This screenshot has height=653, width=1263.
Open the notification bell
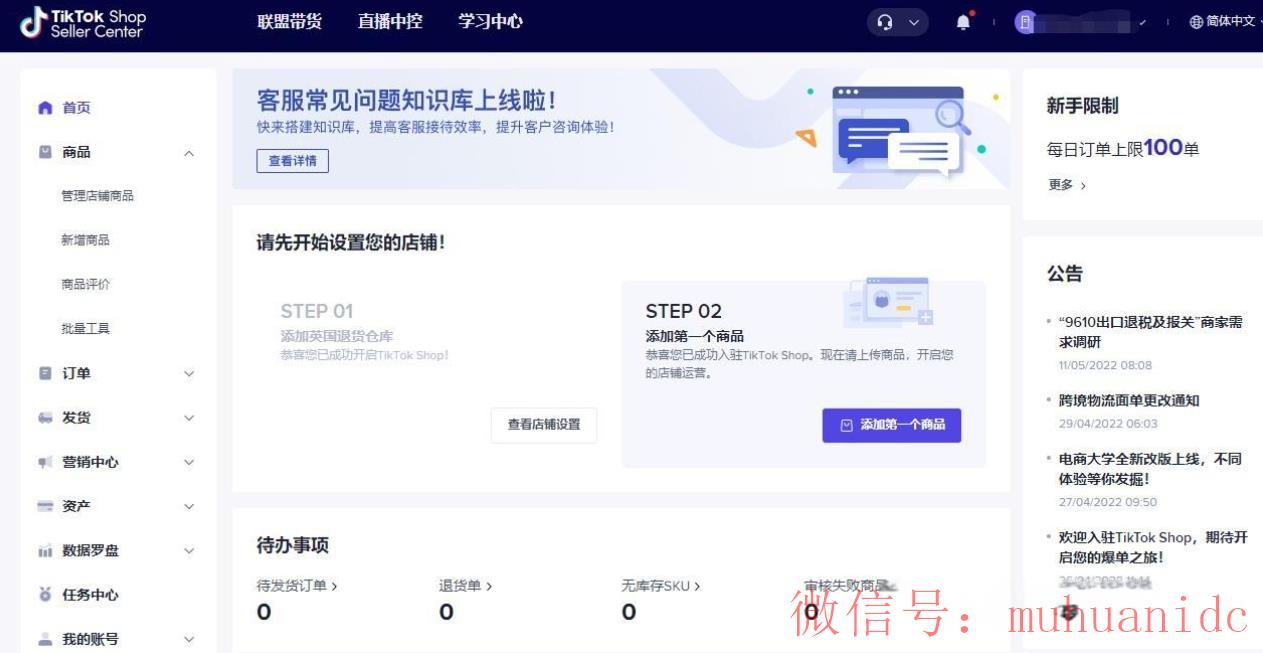click(x=963, y=22)
